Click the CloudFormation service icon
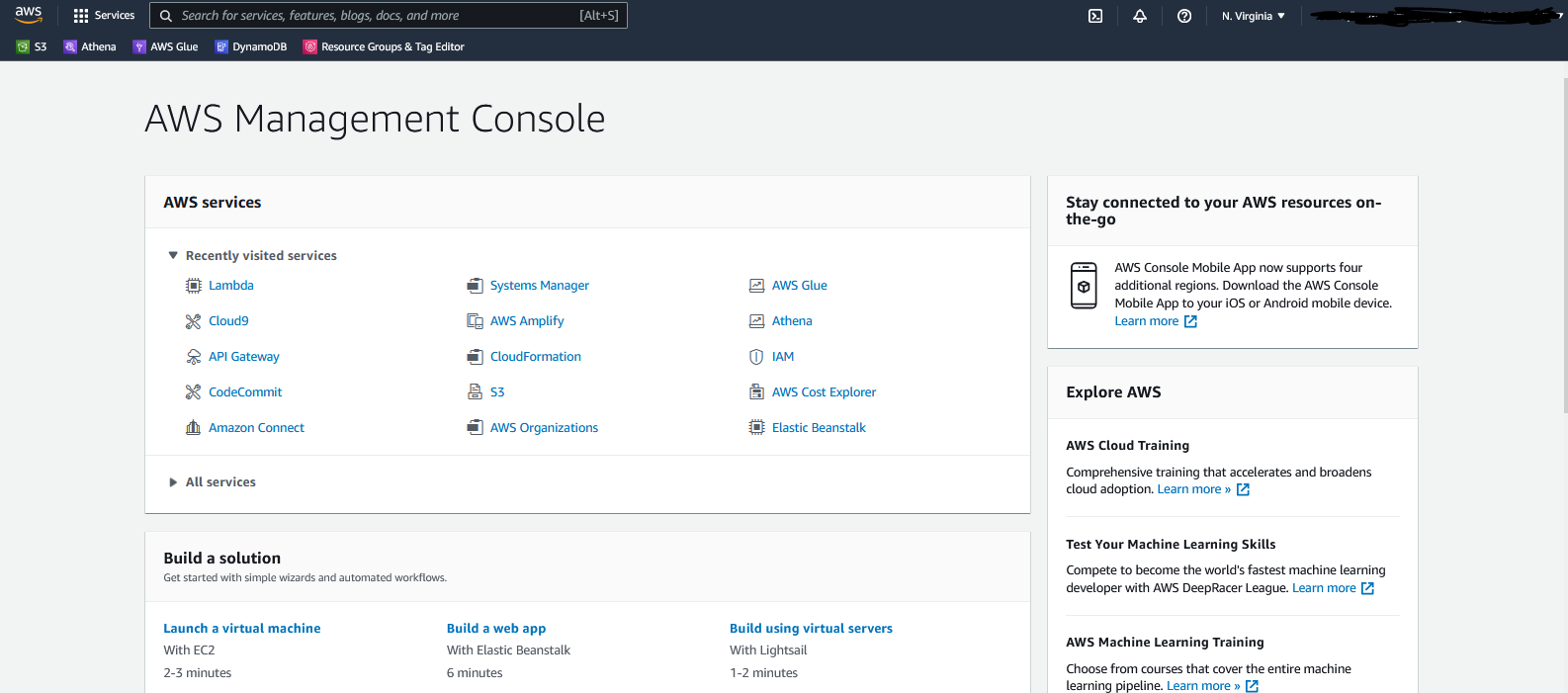This screenshot has height=693, width=1568. [476, 357]
